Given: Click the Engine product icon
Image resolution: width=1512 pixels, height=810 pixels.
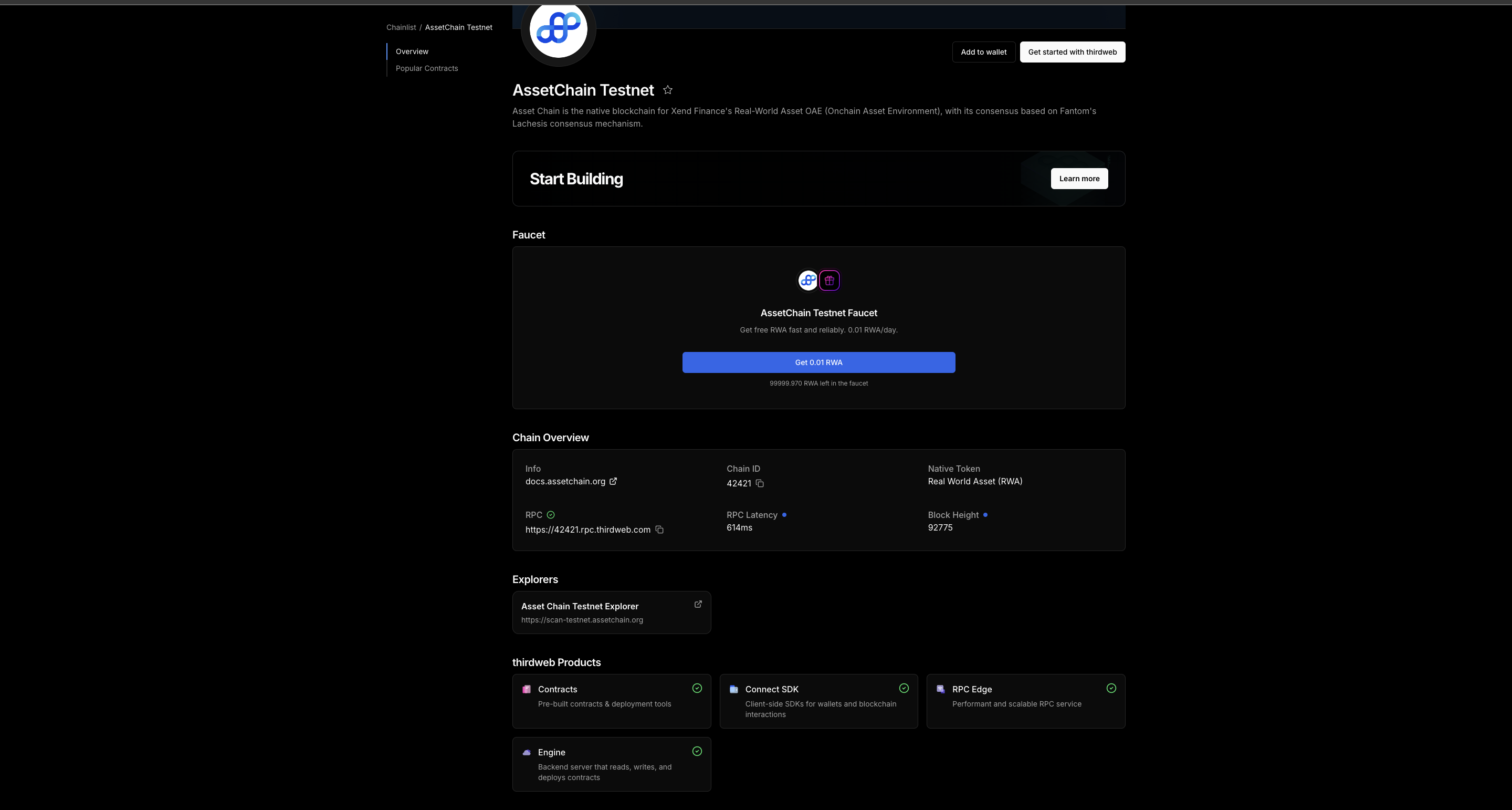Looking at the screenshot, I should (527, 752).
